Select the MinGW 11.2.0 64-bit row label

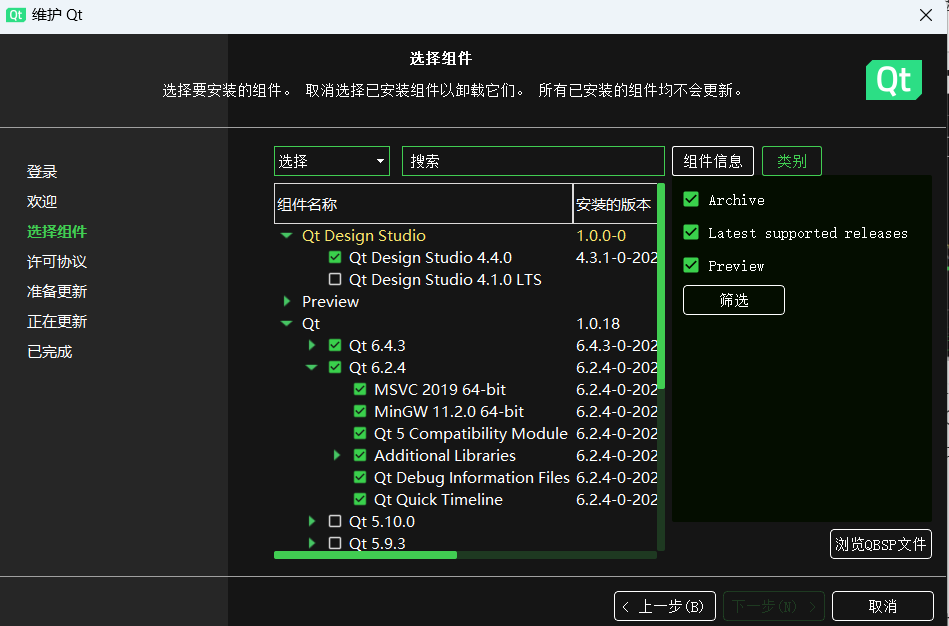point(449,412)
